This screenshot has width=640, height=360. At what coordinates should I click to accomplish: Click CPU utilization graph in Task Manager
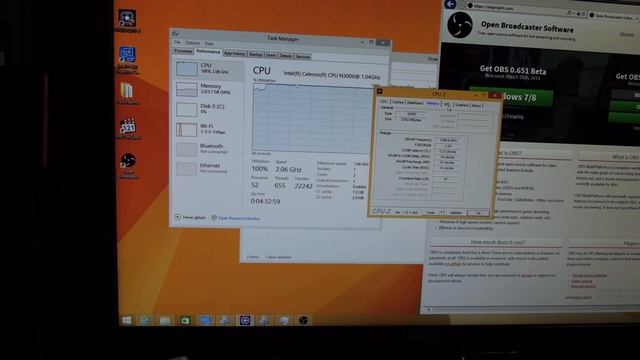312,118
